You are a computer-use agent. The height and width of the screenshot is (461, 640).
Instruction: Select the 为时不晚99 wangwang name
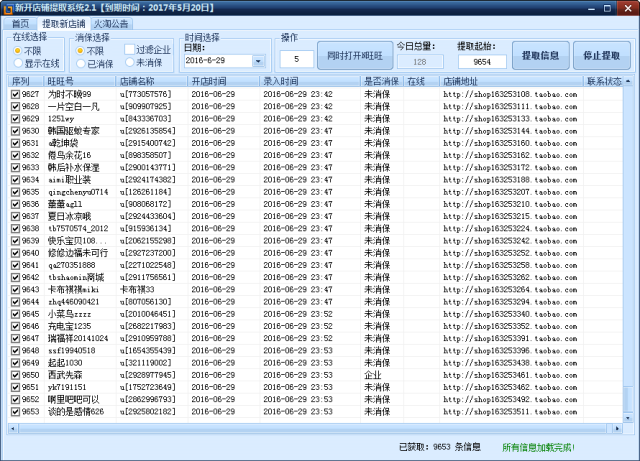[69, 94]
